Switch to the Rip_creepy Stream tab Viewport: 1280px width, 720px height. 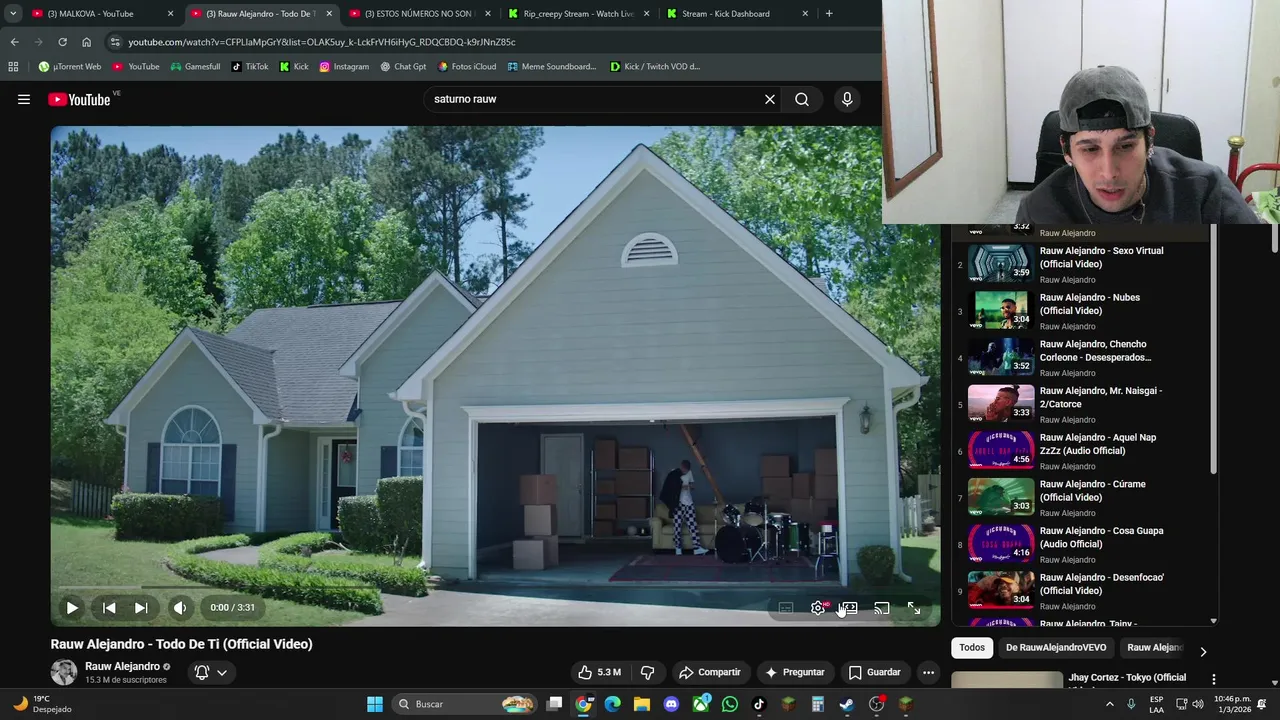tap(579, 14)
